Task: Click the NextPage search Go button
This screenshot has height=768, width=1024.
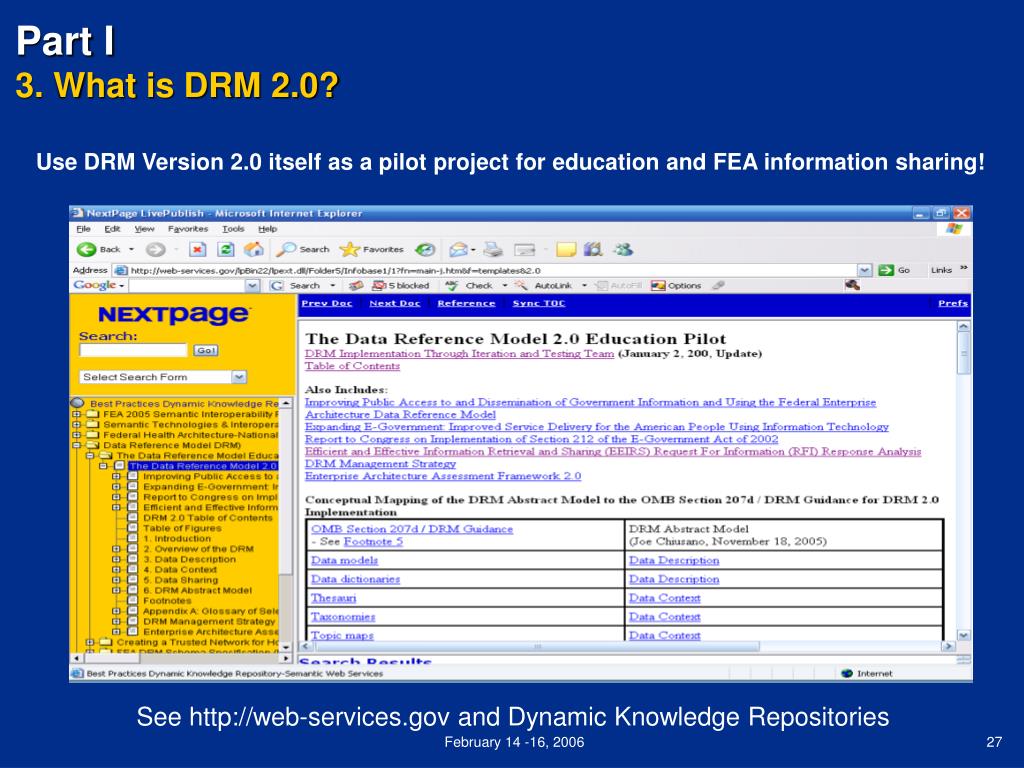Action: coord(206,351)
